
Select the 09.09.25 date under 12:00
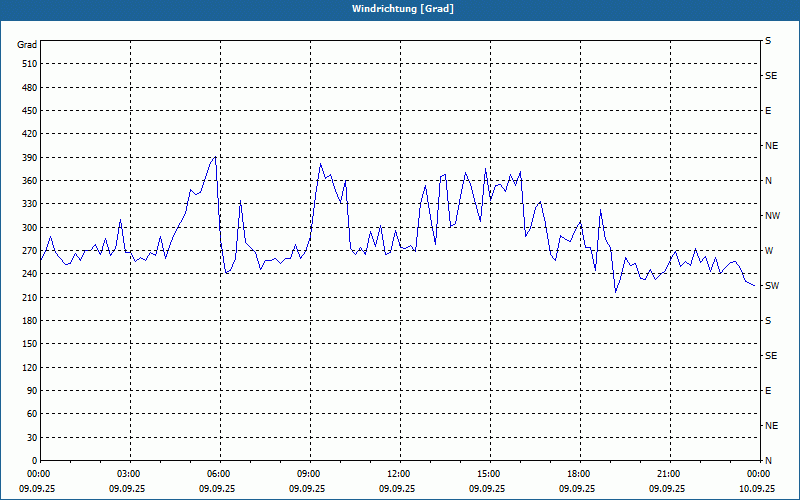click(397, 488)
